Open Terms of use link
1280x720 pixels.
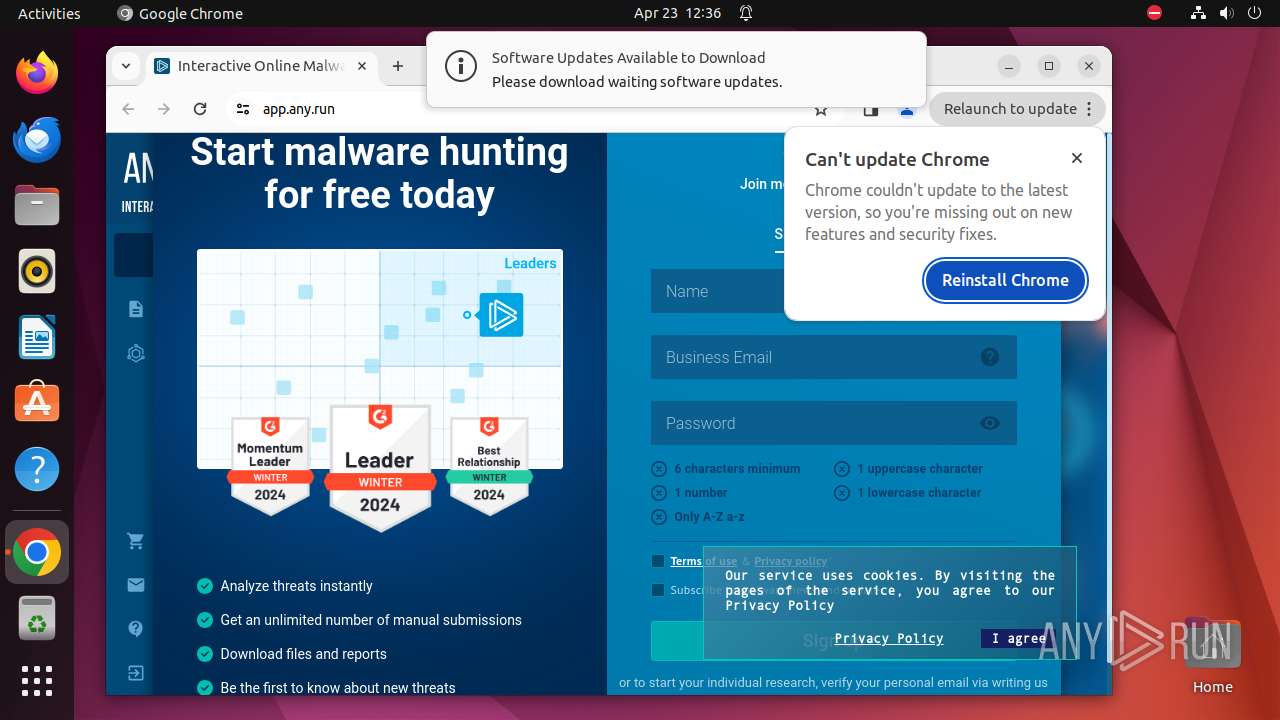point(703,561)
